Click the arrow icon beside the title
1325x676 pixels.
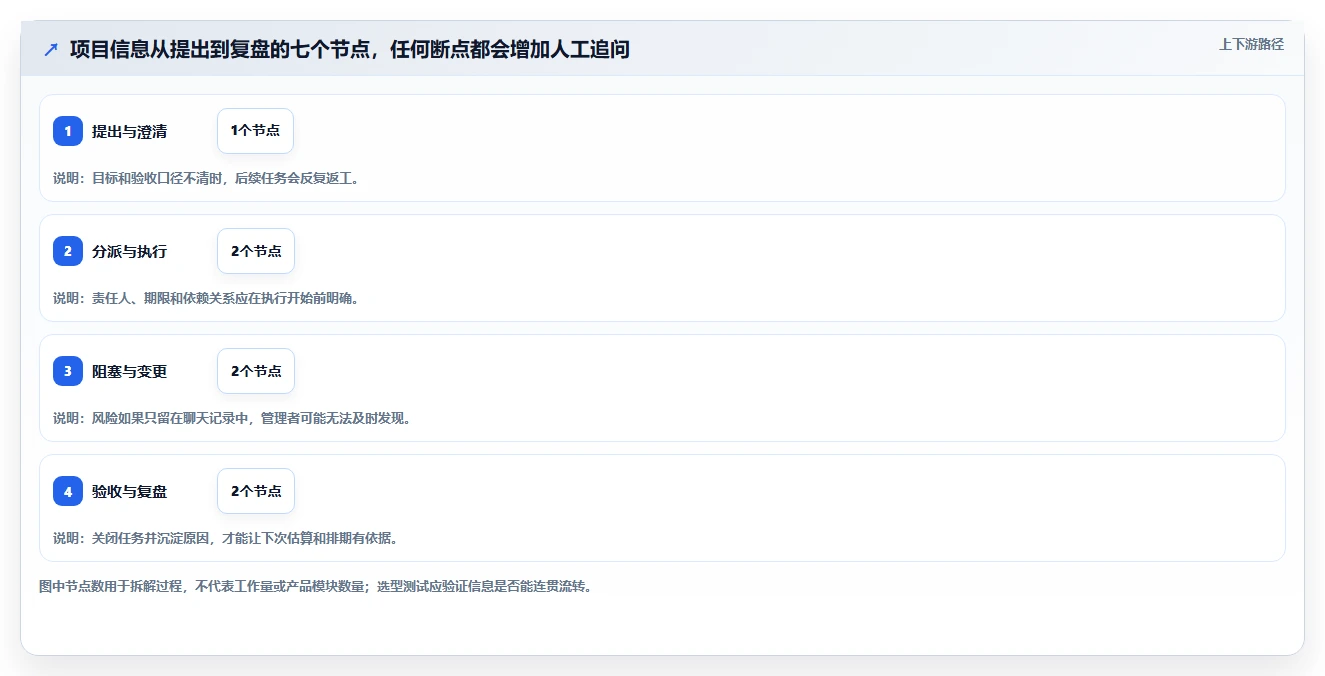pos(51,49)
